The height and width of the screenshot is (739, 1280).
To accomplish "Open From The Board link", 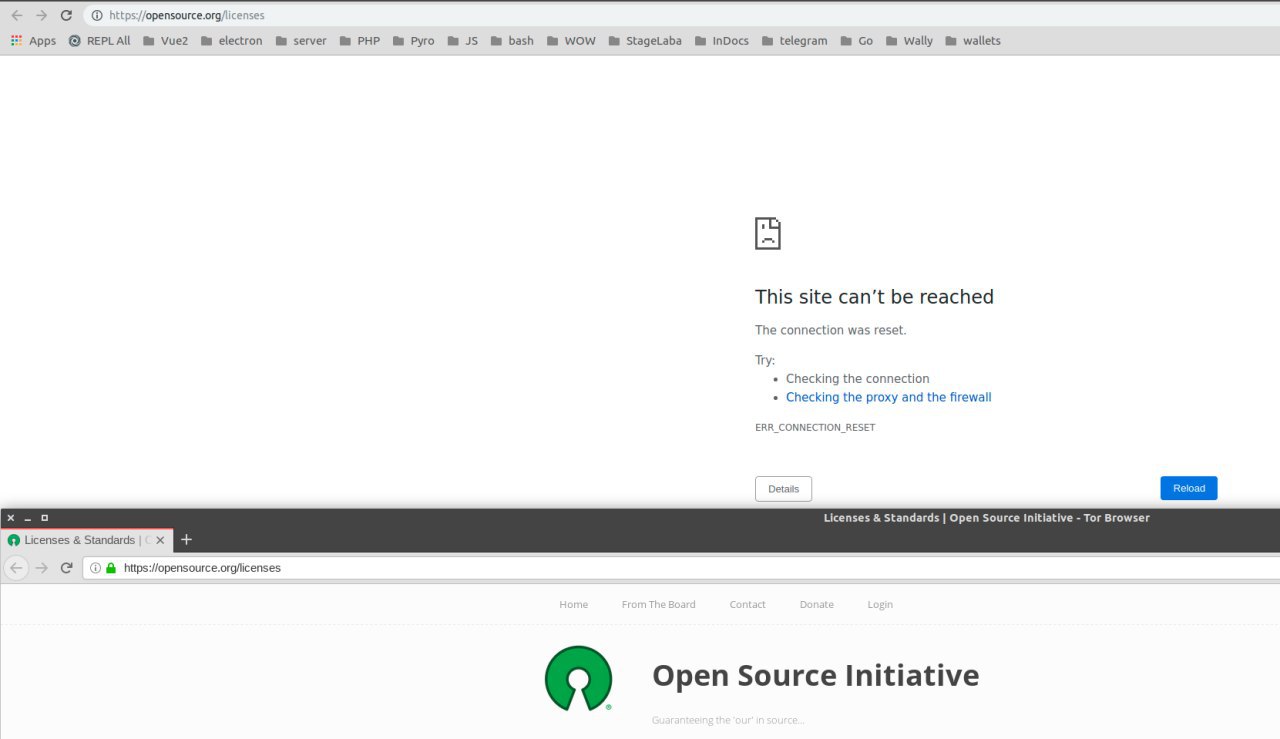I will point(658,604).
